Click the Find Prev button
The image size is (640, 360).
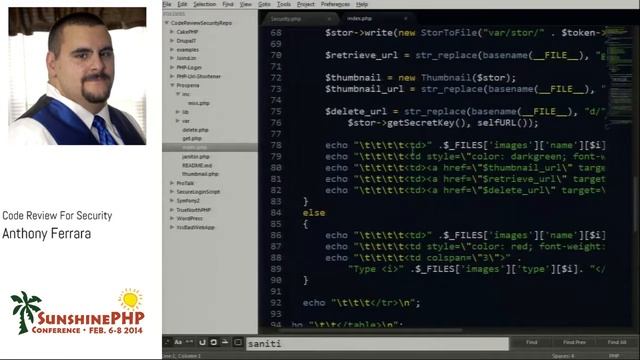[x=574, y=342]
